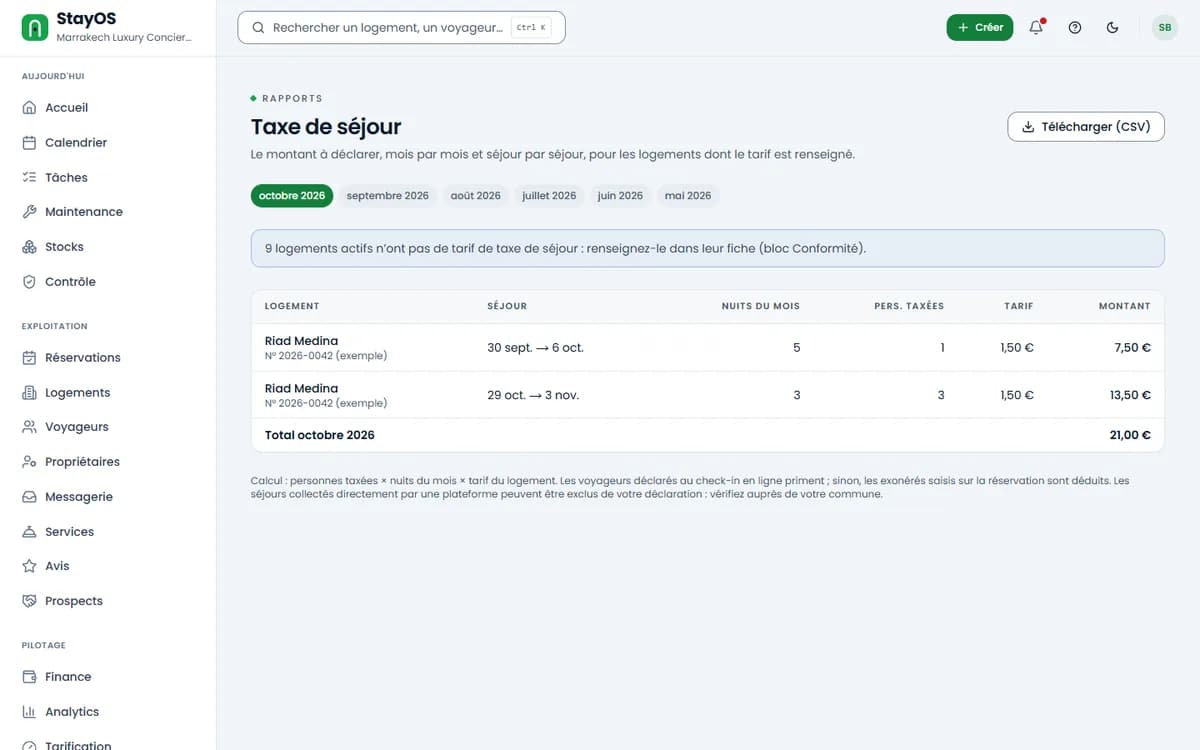Open Accueil via its house icon

pos(29,108)
